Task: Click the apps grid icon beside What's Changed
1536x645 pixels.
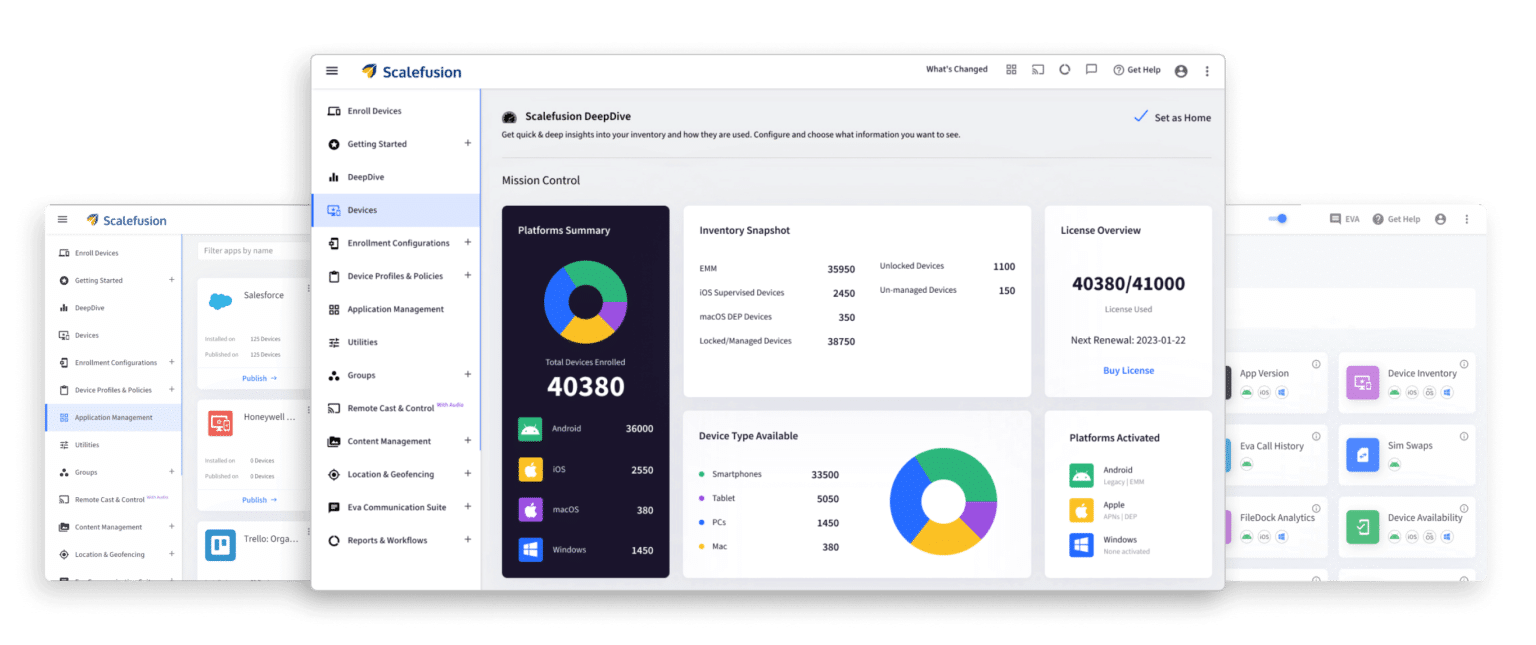Action: [1011, 69]
